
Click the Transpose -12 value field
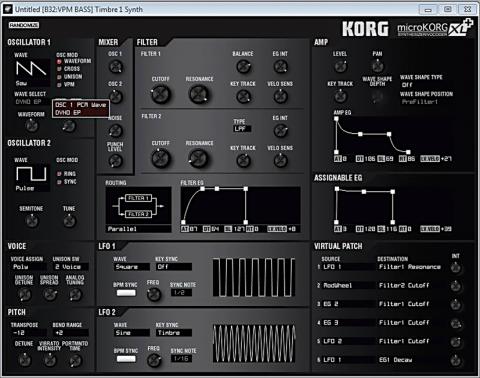pos(29,333)
